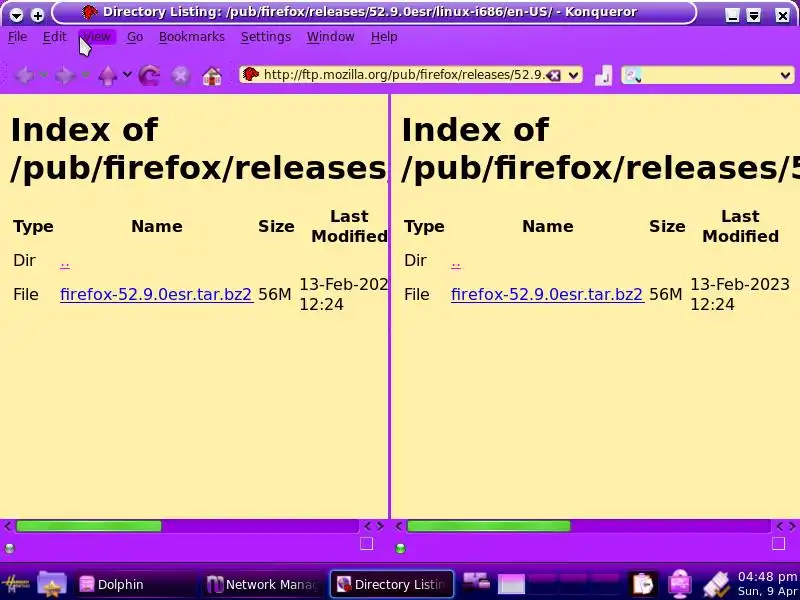Click the Directory Listing taskbar entry
Viewport: 800px width, 600px height.
tap(392, 584)
